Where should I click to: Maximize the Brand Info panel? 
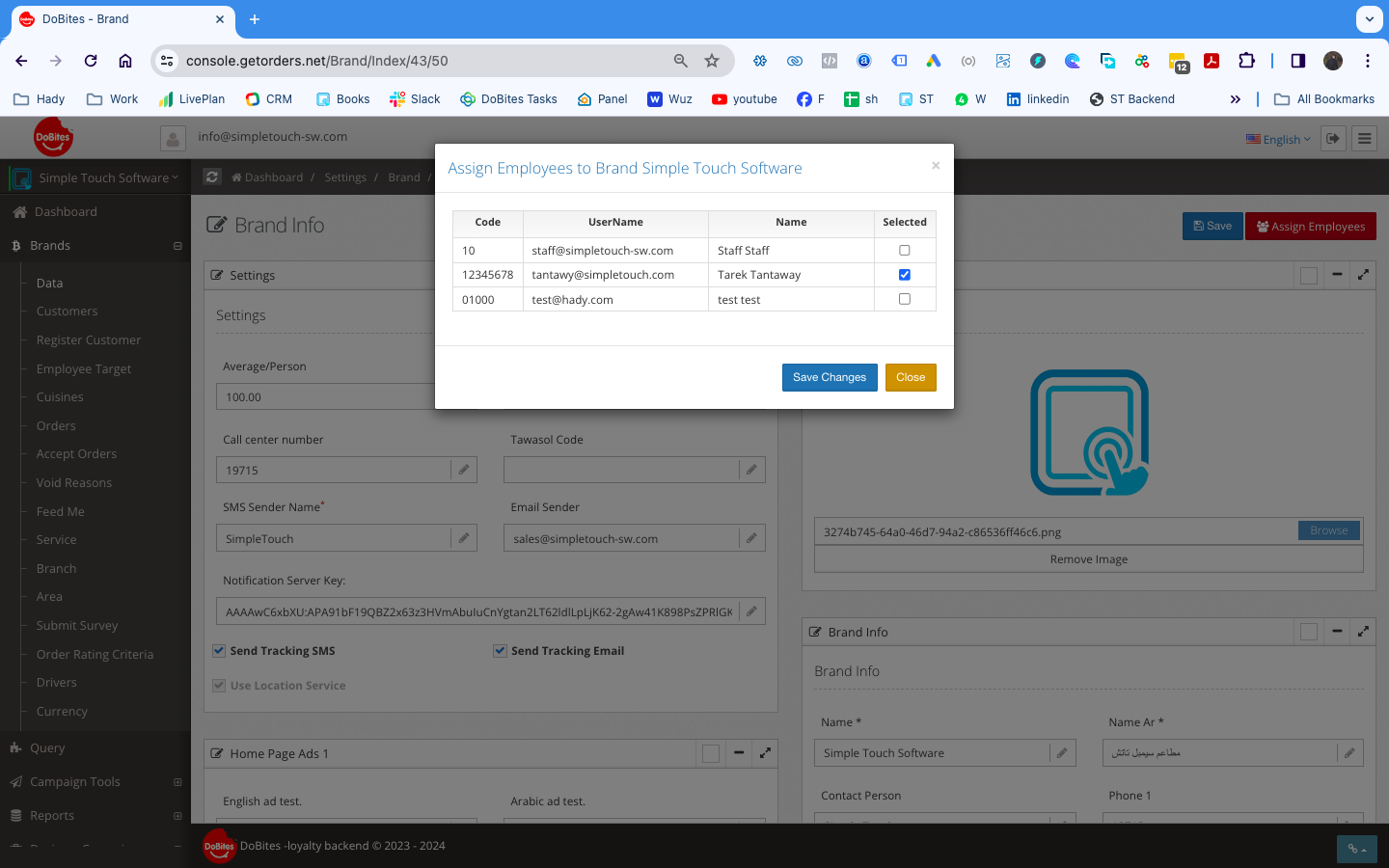point(1363,632)
